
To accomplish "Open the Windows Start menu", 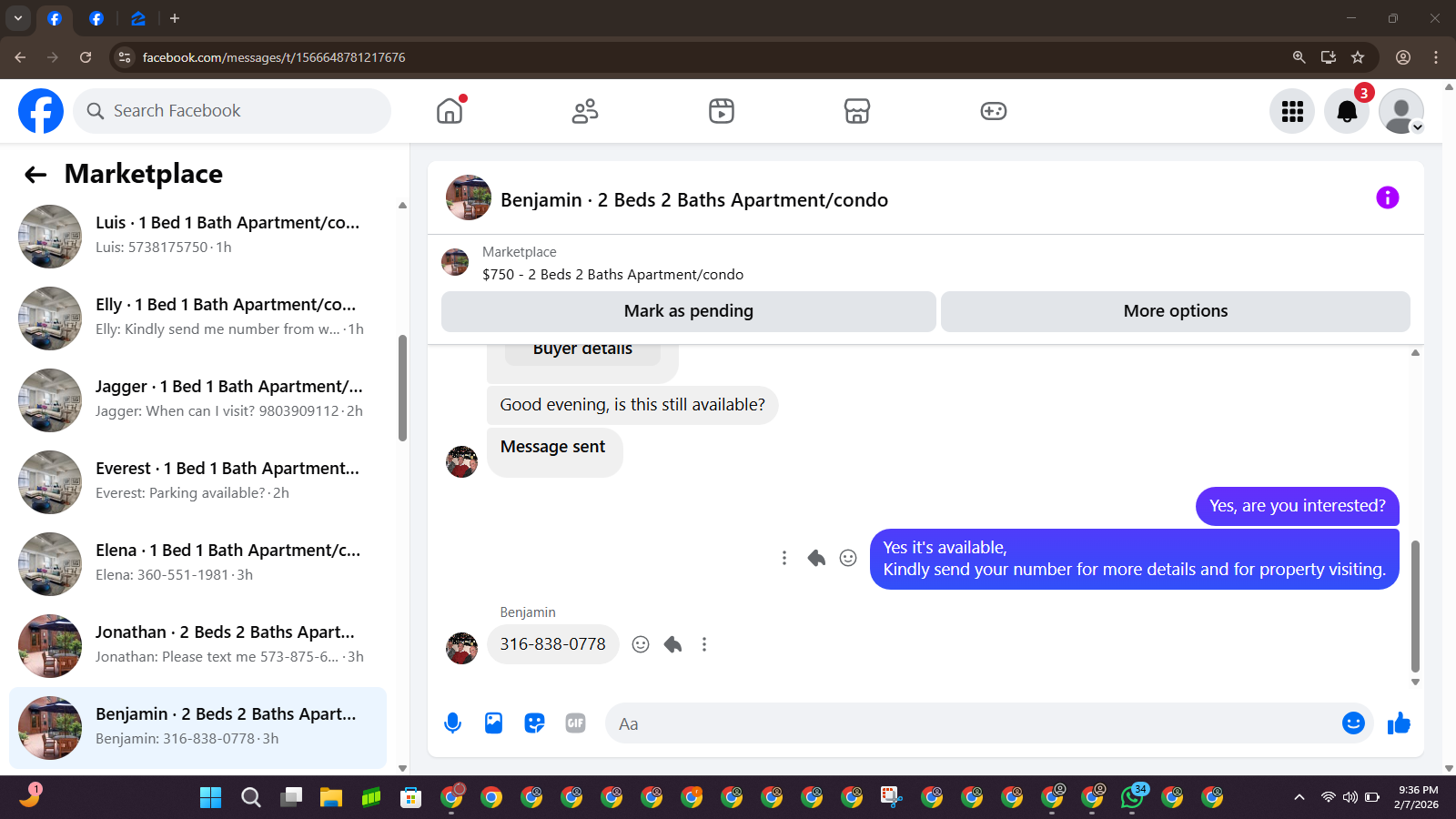I will point(210,798).
